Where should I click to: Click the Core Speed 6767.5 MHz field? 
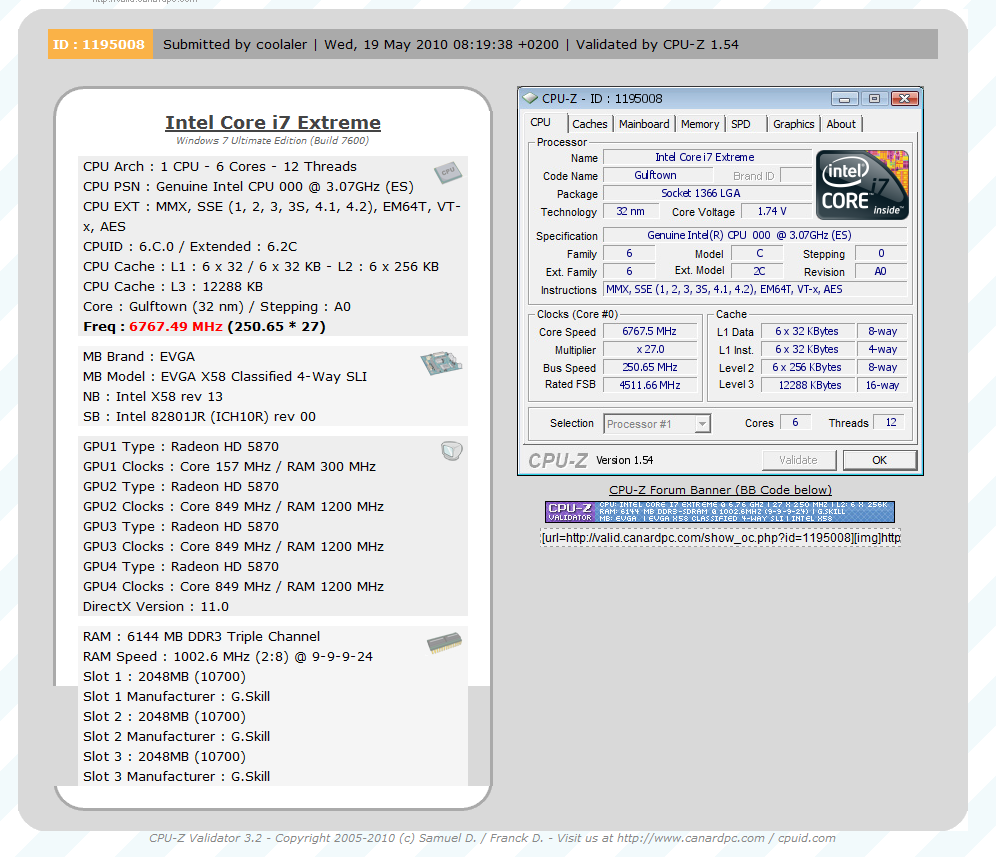tap(649, 331)
